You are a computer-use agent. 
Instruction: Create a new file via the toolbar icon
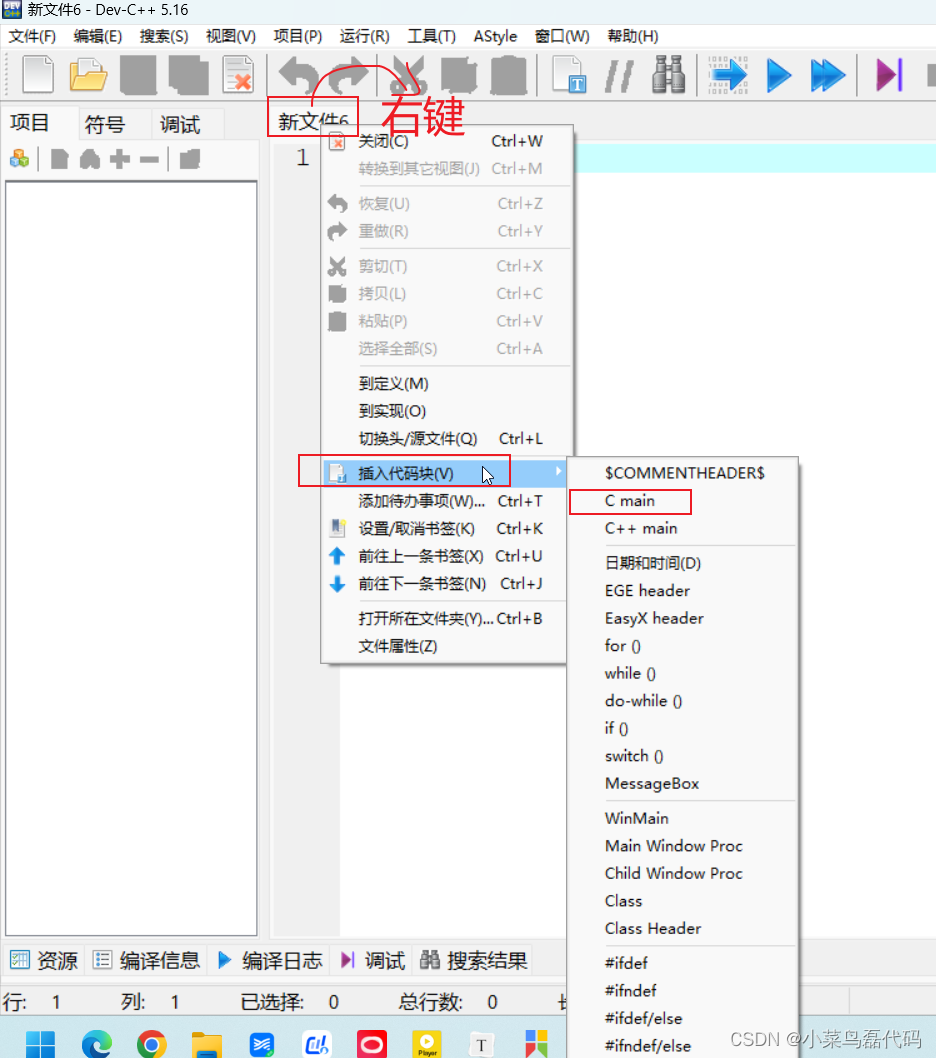38,74
